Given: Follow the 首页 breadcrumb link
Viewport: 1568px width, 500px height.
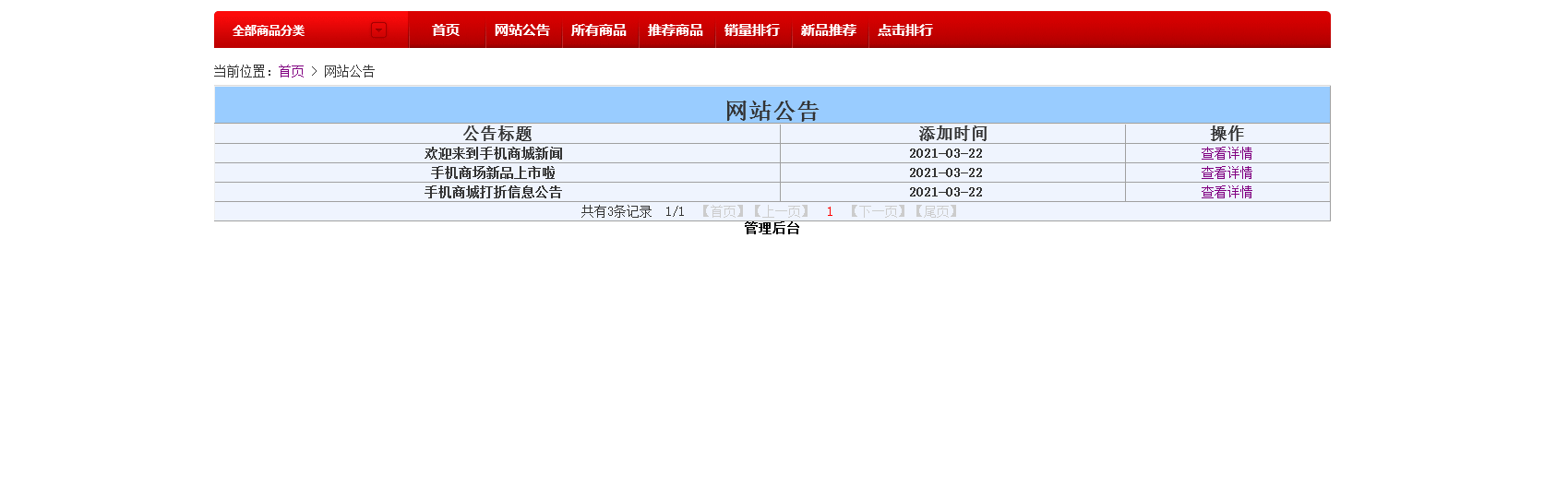Looking at the screenshot, I should tap(292, 71).
